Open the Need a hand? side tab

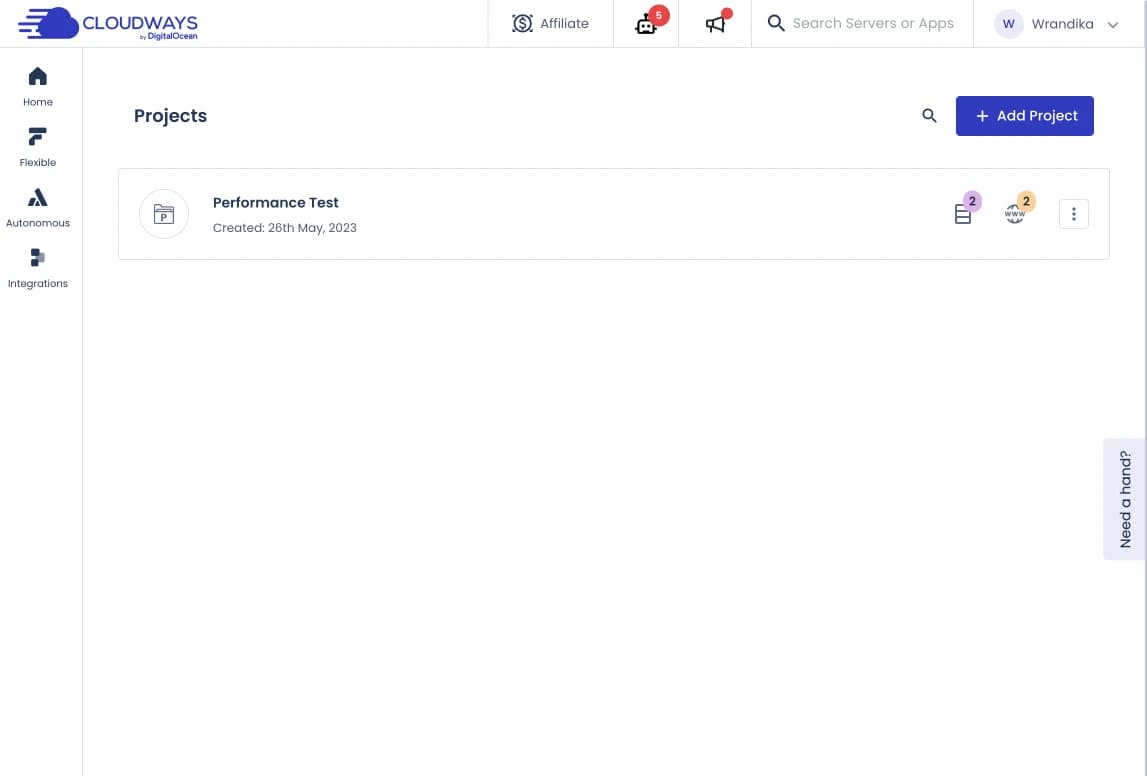pyautogui.click(x=1124, y=499)
